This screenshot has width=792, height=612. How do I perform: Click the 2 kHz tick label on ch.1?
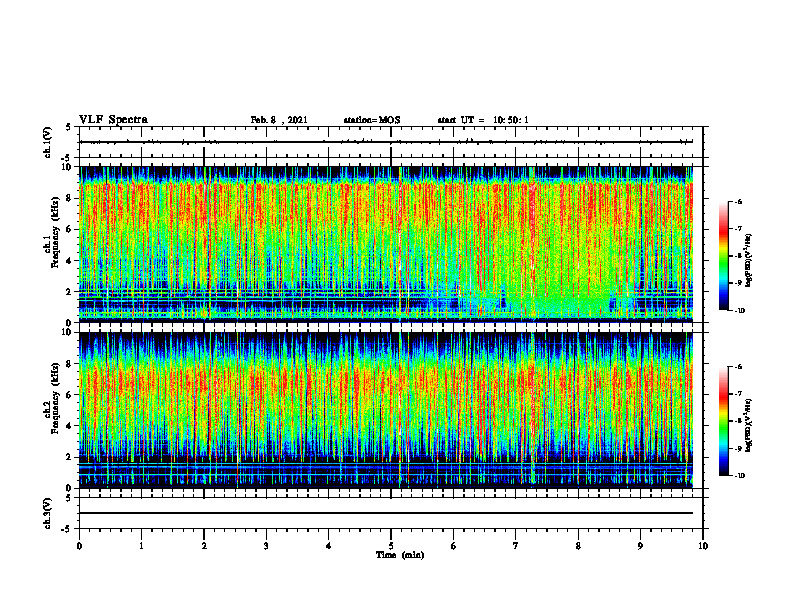70,291
